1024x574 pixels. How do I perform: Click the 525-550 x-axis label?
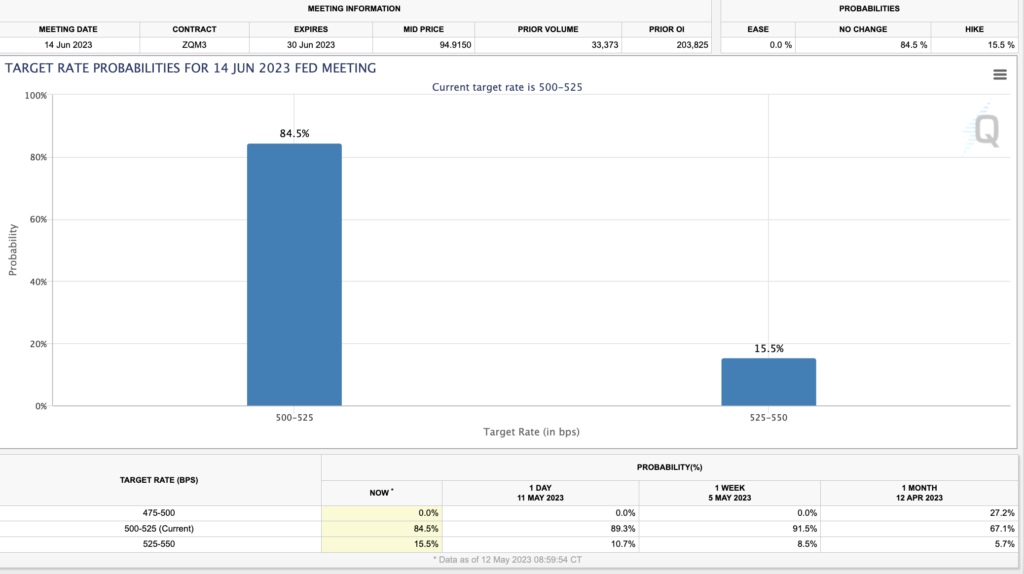pyautogui.click(x=769, y=418)
